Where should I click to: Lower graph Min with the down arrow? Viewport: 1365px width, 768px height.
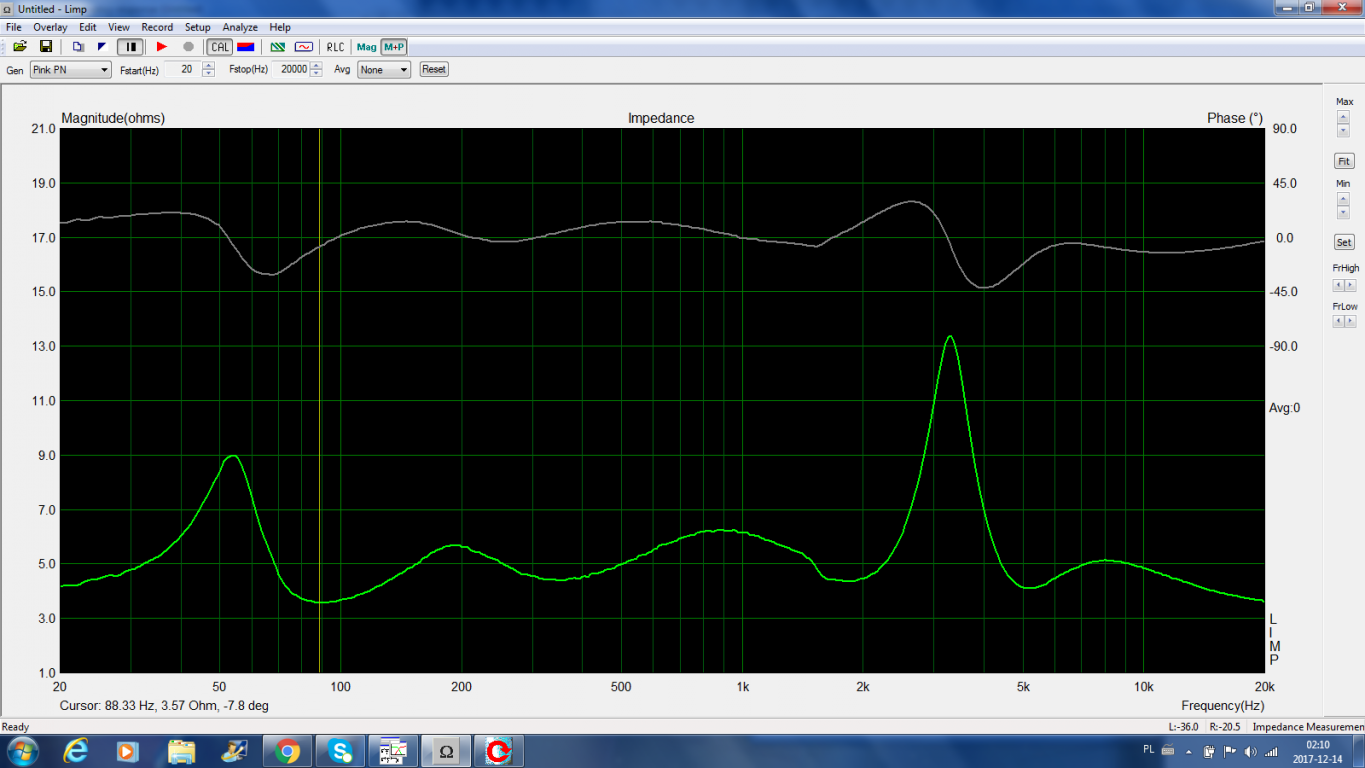[x=1343, y=213]
